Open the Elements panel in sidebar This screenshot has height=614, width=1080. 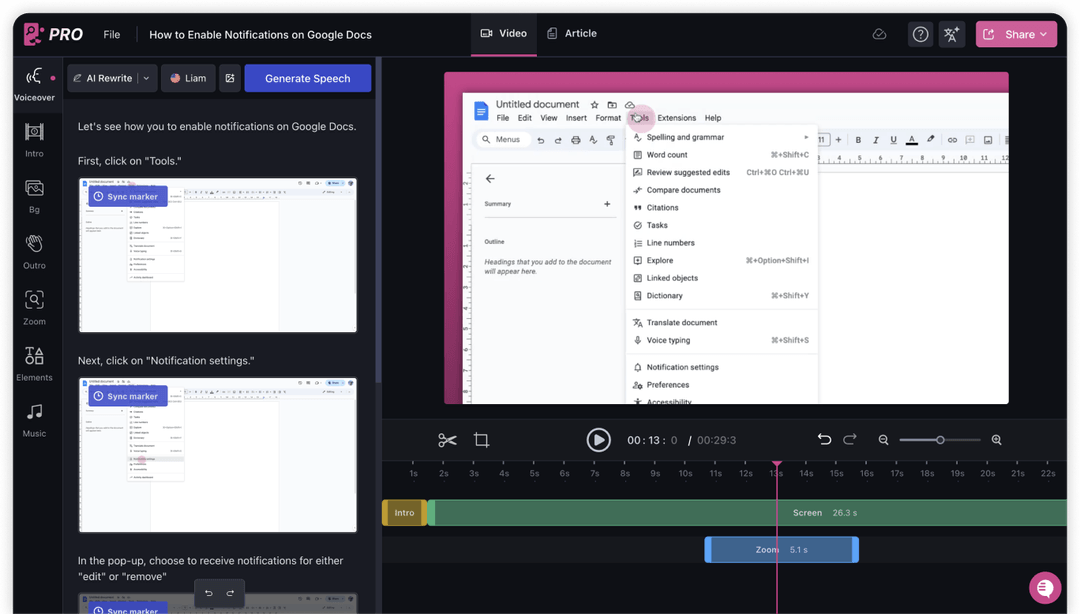(x=34, y=364)
